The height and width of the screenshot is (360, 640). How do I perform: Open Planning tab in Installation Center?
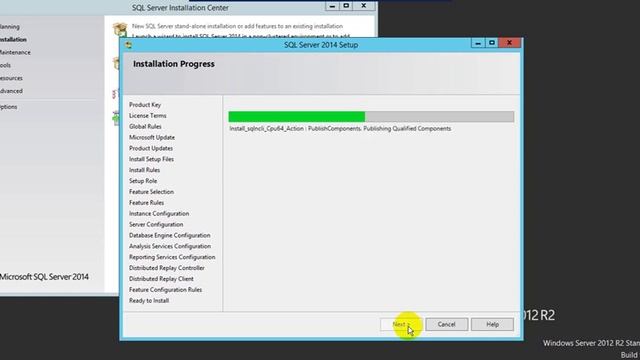[x=10, y=27]
